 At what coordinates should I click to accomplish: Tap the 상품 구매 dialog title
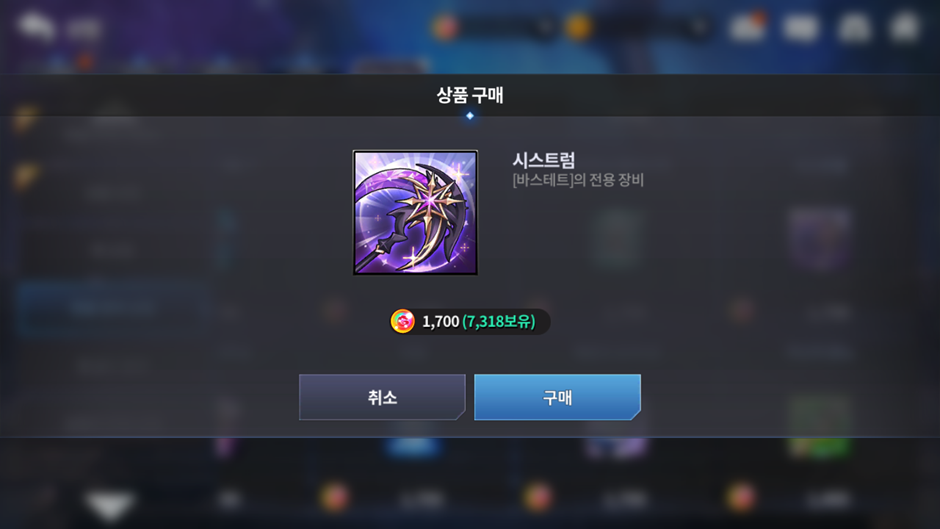(x=469, y=95)
